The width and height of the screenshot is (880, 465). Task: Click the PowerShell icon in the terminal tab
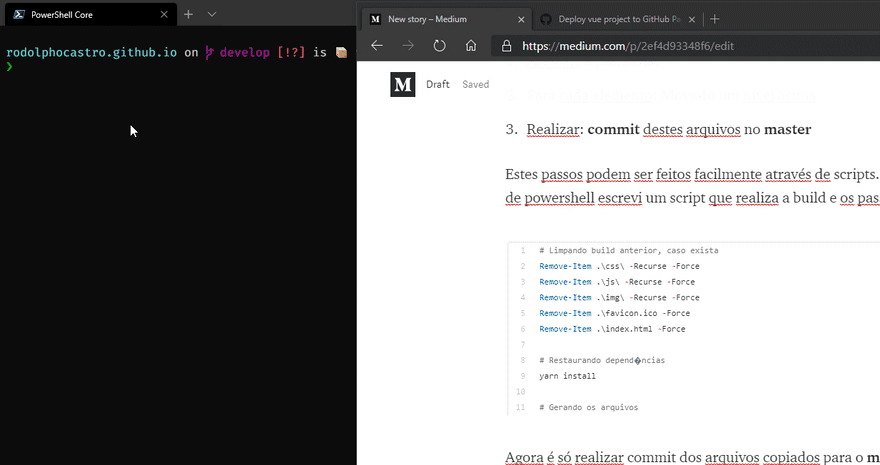click(x=19, y=15)
